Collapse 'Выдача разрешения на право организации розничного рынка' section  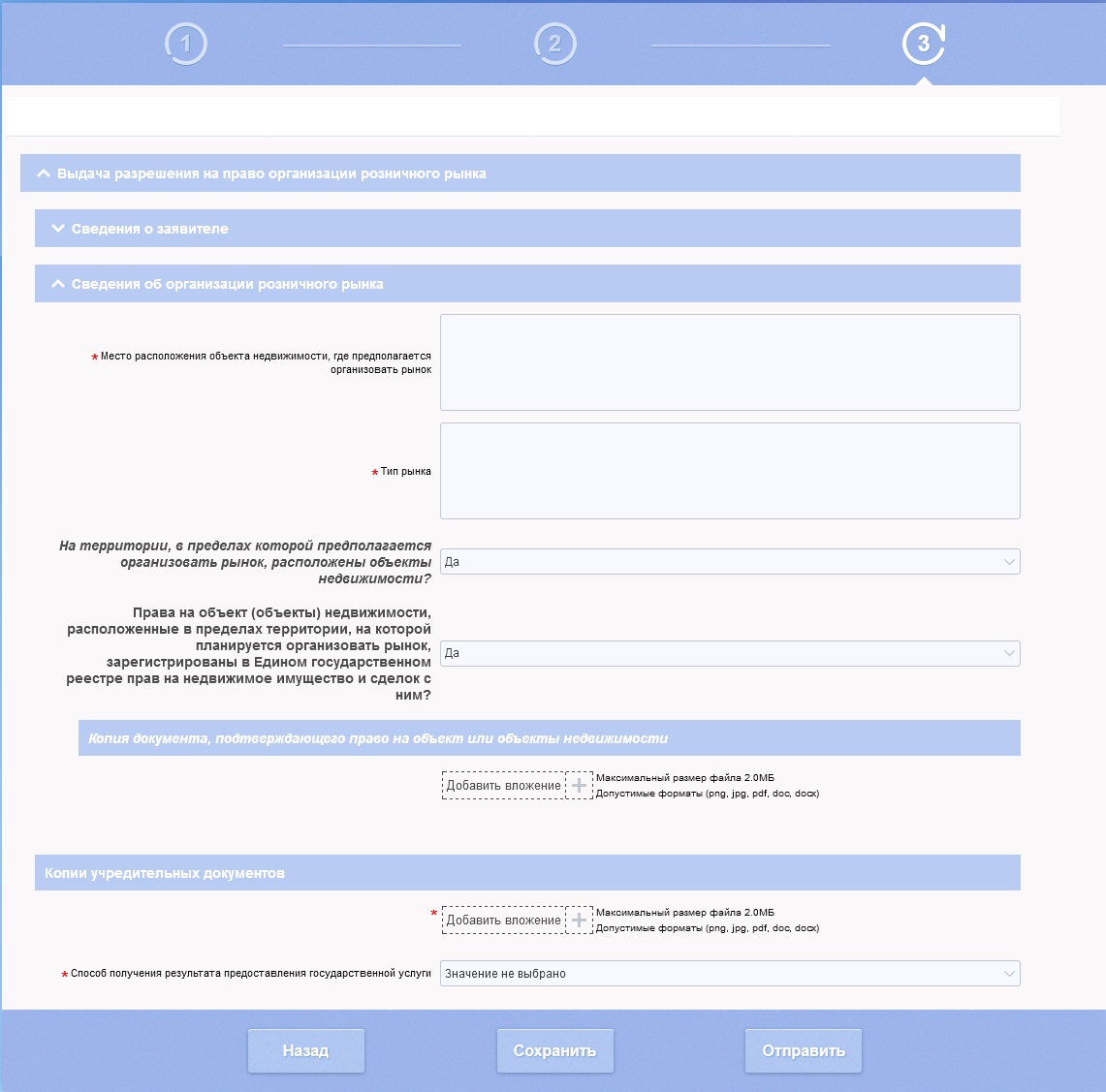pyautogui.click(x=43, y=173)
